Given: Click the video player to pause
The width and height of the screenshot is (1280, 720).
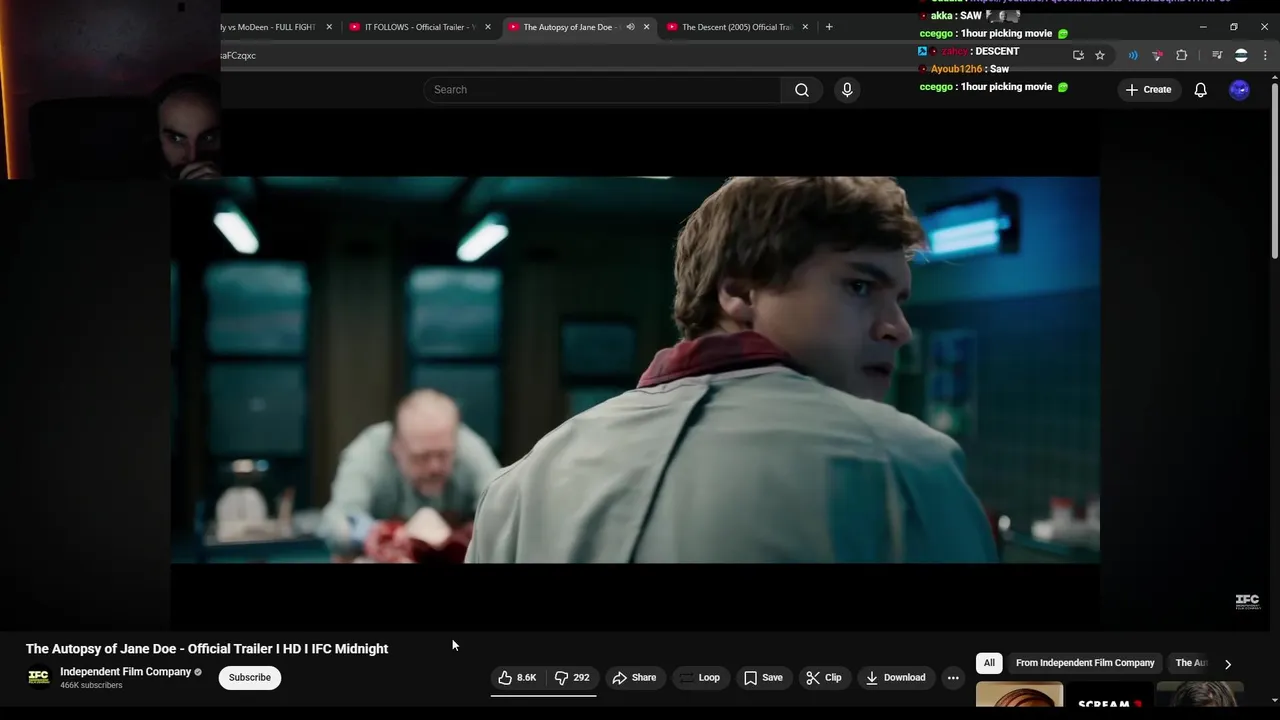Looking at the screenshot, I should click(x=635, y=370).
